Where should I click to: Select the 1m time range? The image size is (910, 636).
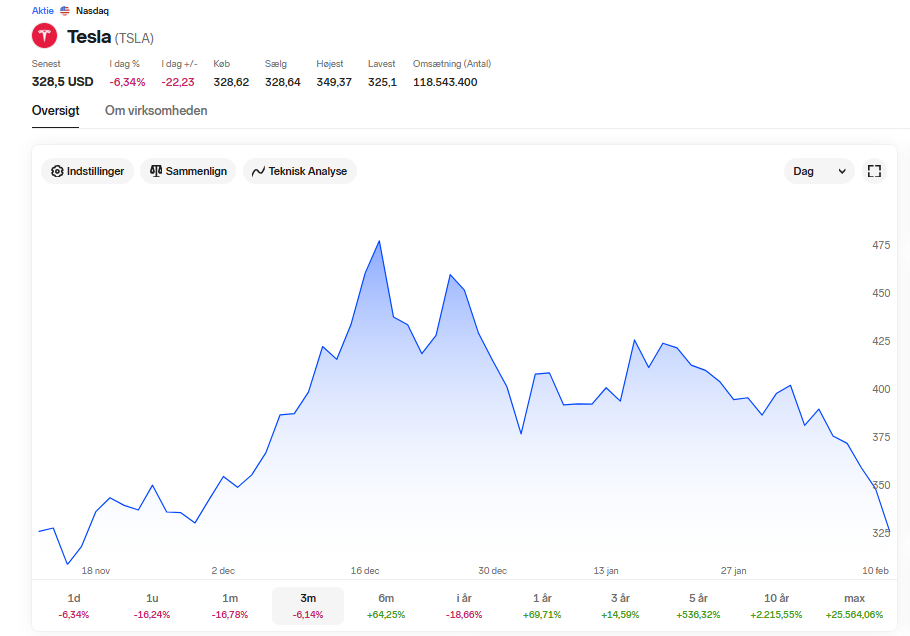click(x=230, y=606)
